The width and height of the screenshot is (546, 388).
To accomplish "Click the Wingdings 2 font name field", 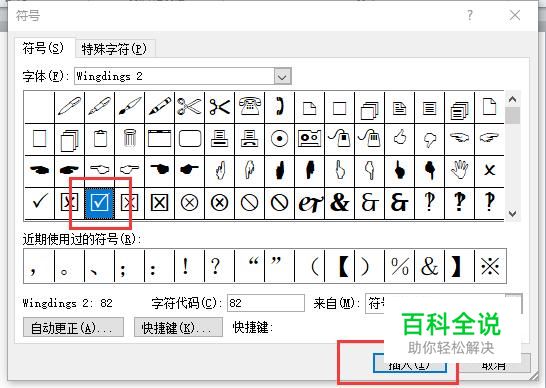I will 174,76.
